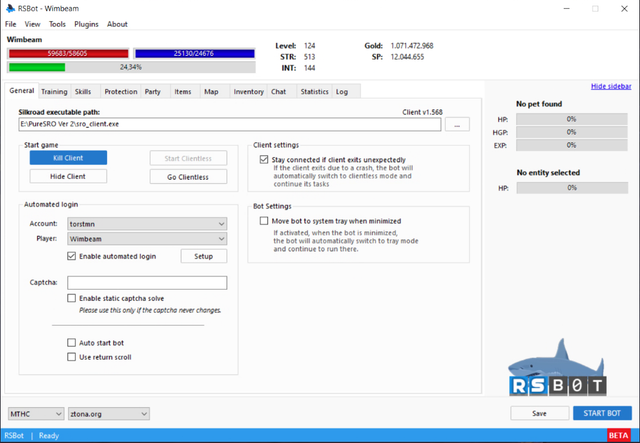Click the START BOT button
Image resolution: width=640 pixels, height=443 pixels.
tap(602, 413)
